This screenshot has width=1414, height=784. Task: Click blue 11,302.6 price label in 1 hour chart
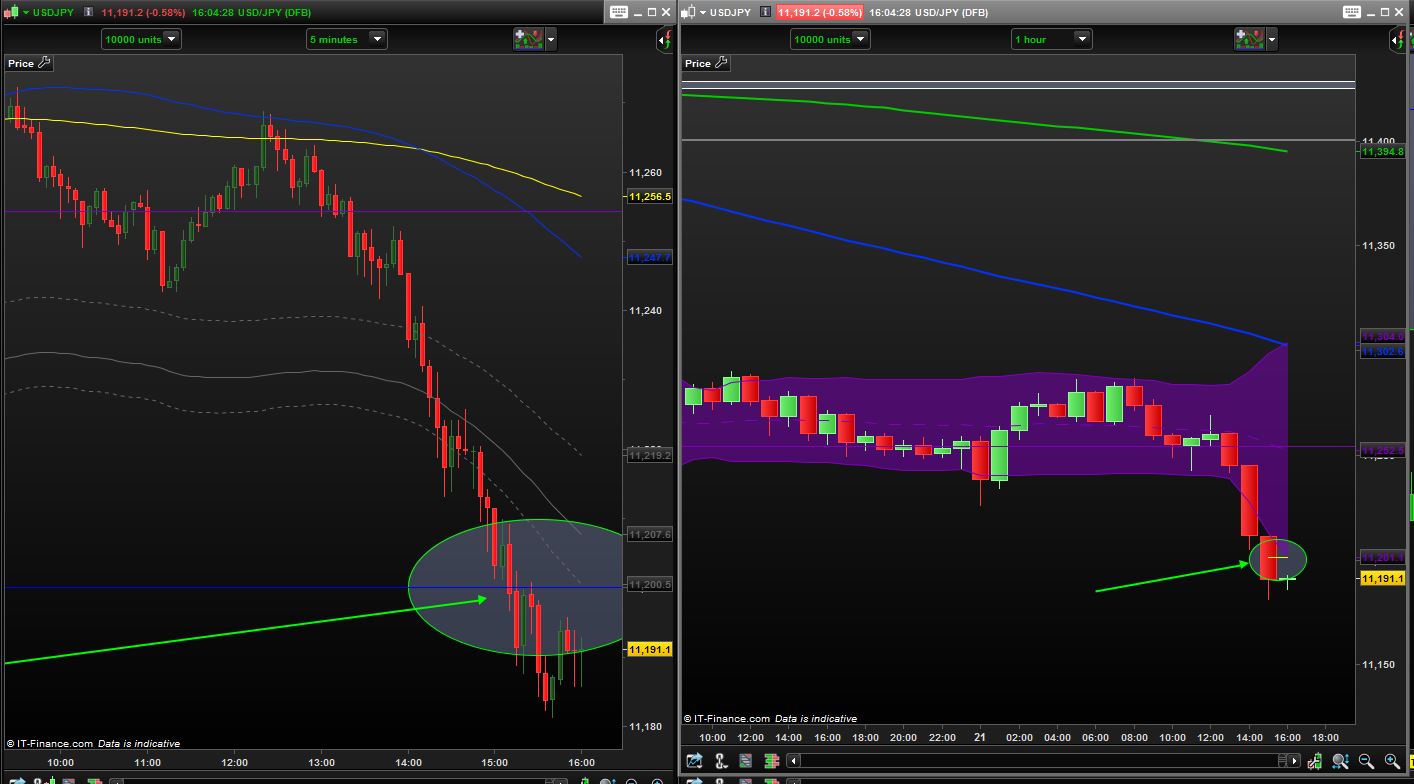click(x=1383, y=351)
